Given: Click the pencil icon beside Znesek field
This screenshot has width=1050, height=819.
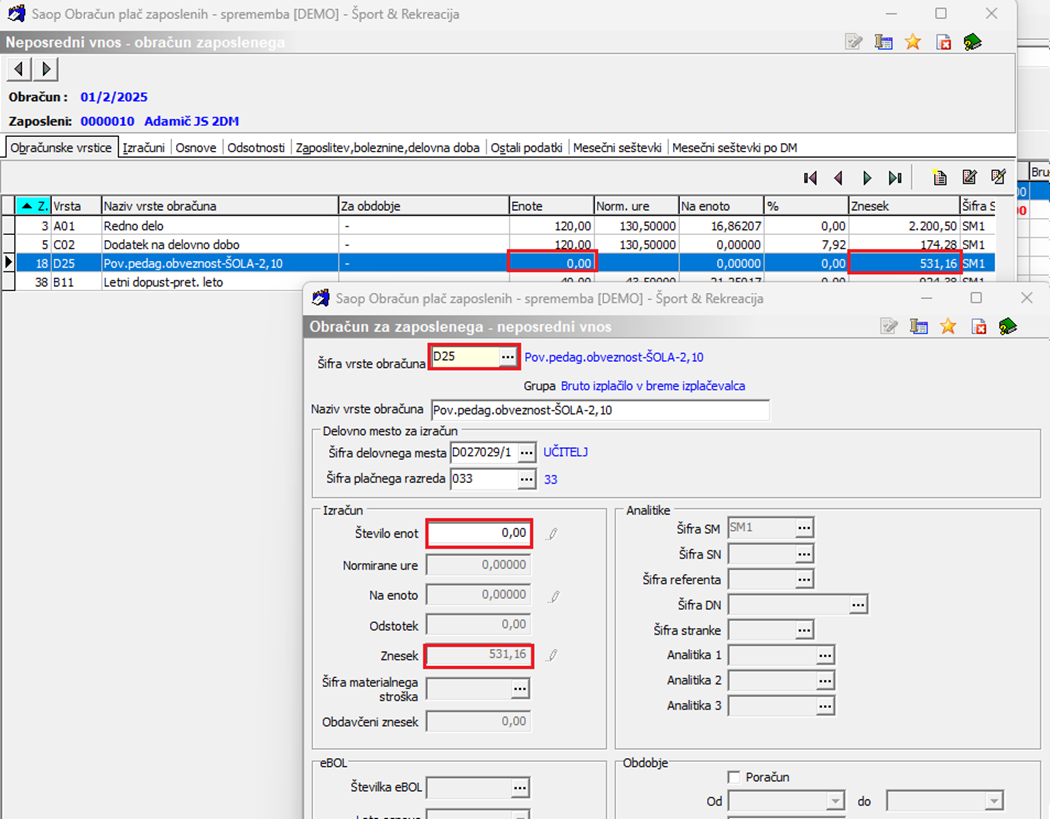Looking at the screenshot, I should click(553, 656).
